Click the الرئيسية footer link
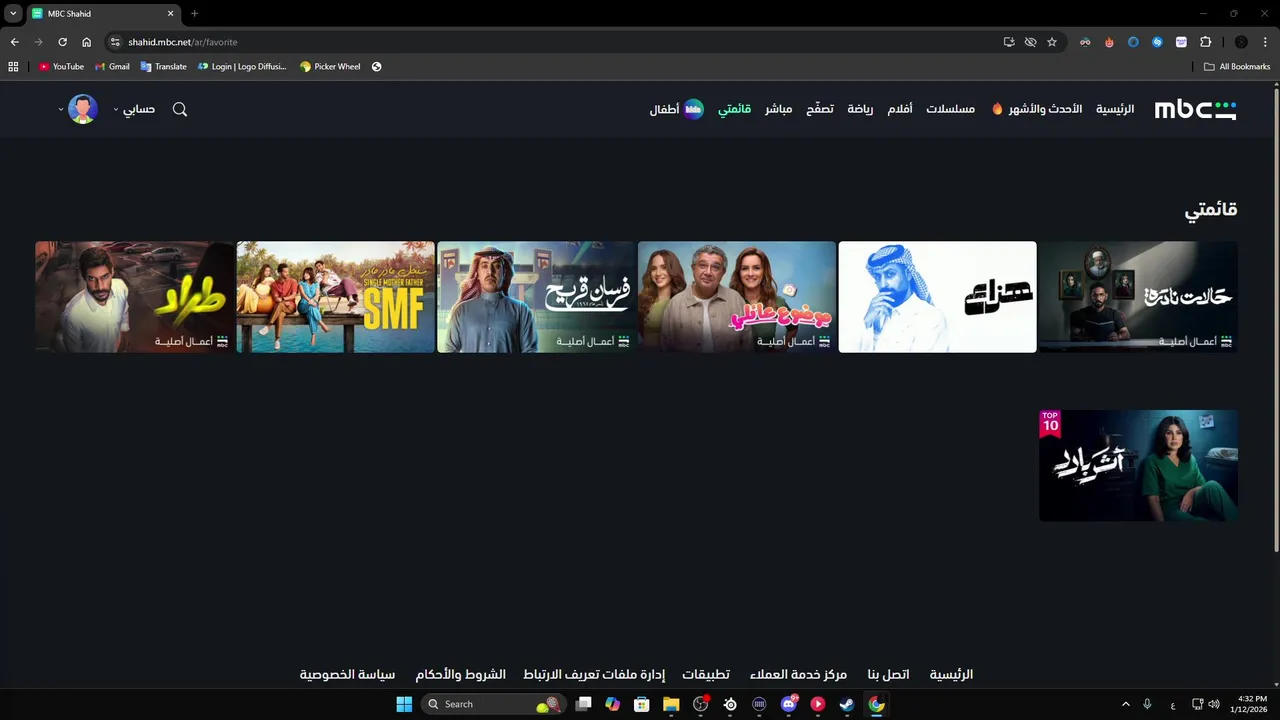This screenshot has height=720, width=1280. point(951,675)
